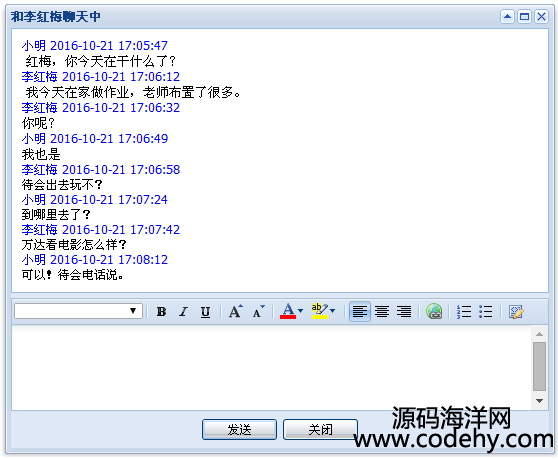Viewport: 558px width, 459px height.
Task: Open highlight color dropdown arrow
Action: click(x=333, y=311)
